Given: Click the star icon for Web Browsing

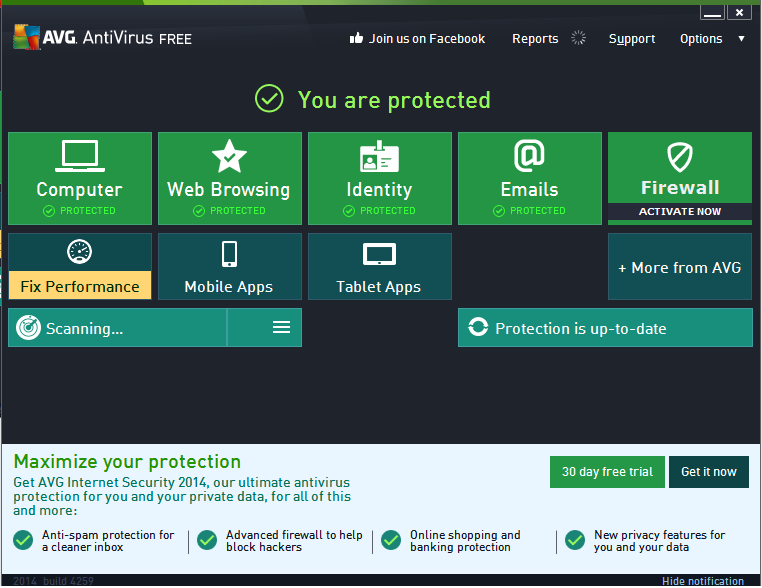Looking at the screenshot, I should 229,156.
